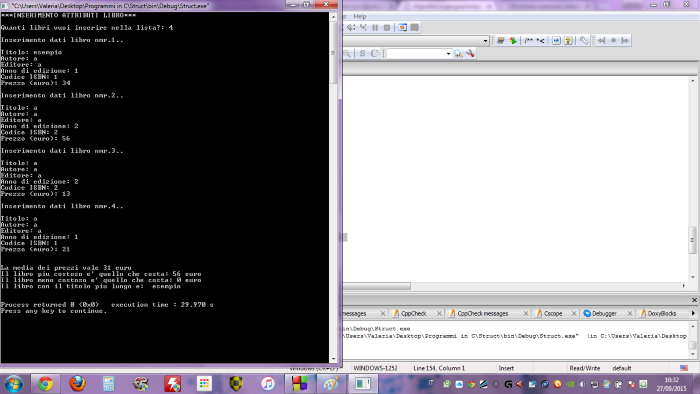Close the CppCheck tab

pyautogui.click(x=439, y=314)
